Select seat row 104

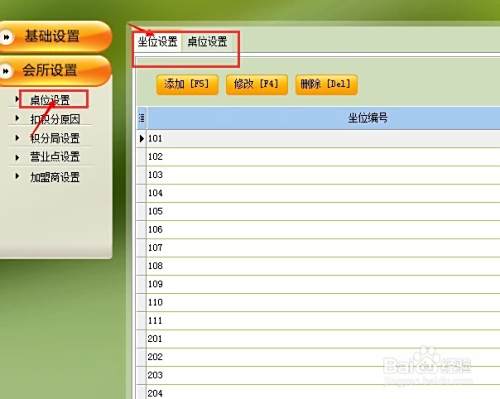(318, 193)
